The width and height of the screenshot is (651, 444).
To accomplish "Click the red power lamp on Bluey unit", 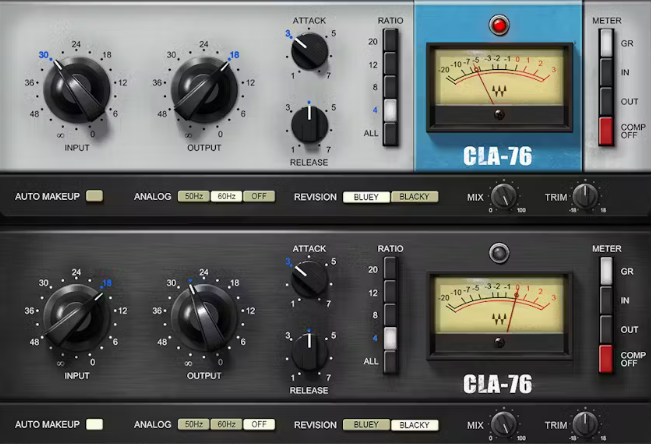I will tap(499, 25).
